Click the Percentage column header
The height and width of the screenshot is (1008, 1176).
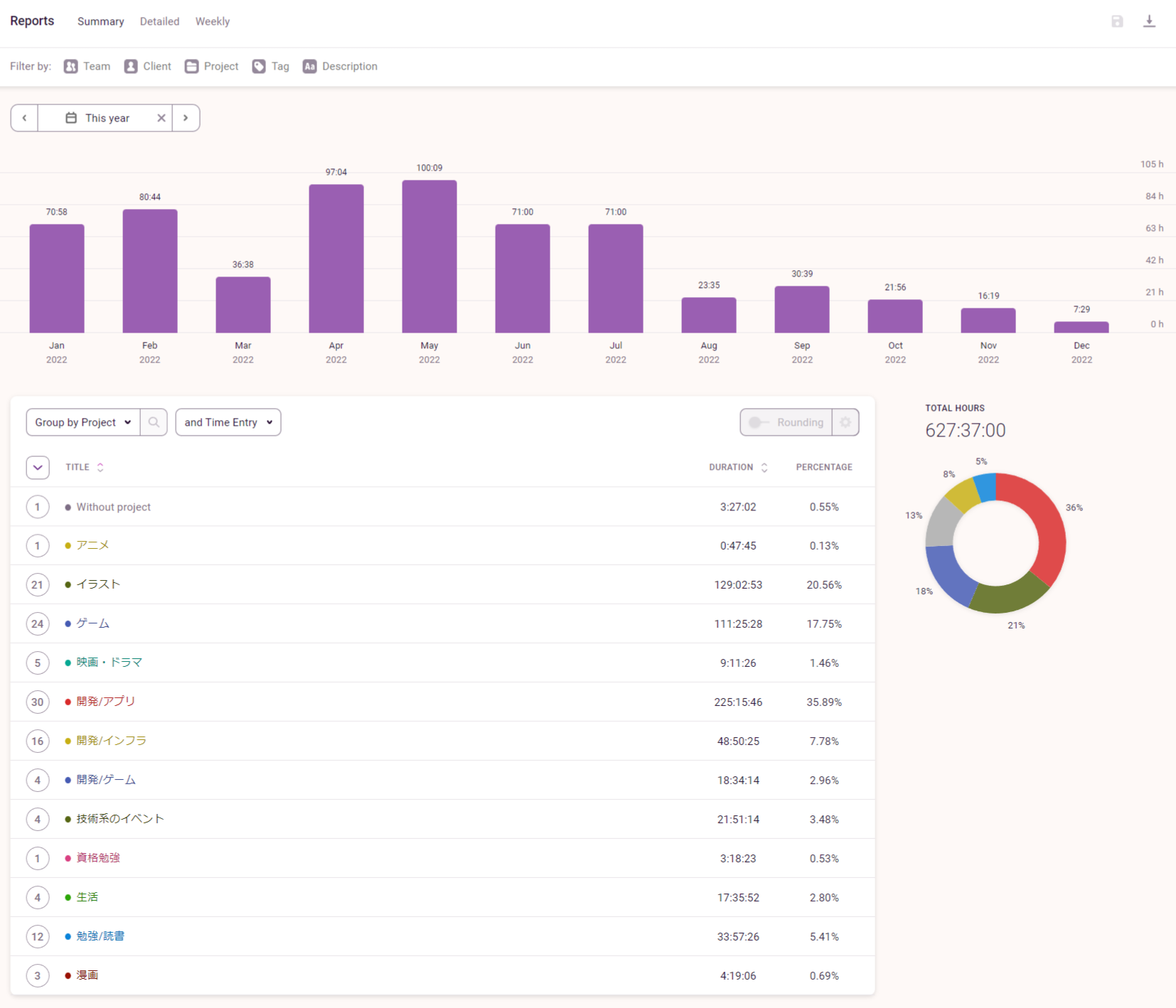[824, 467]
